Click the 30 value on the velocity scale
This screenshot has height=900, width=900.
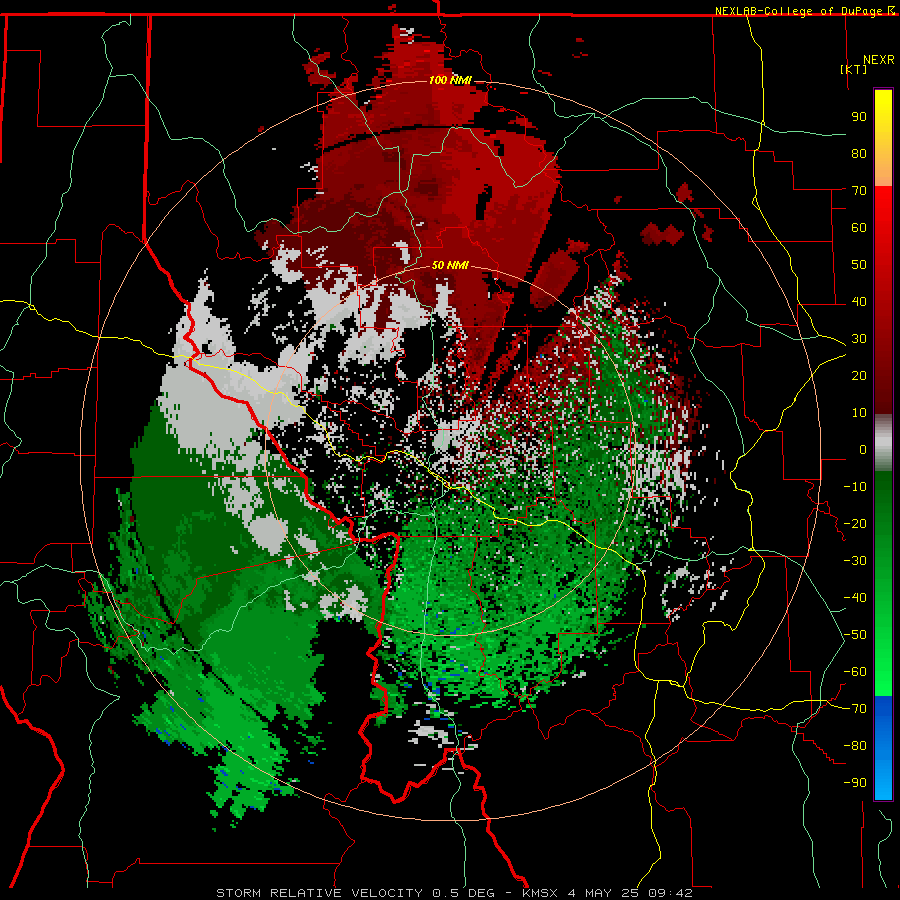pos(859,339)
